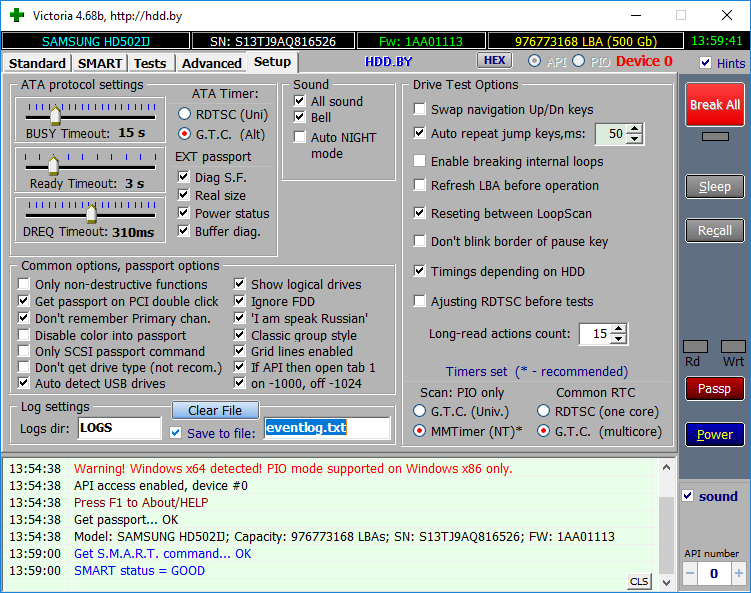Toggle Diag S.F. checkbox
Viewport: 751px width, 593px height.
[183, 177]
